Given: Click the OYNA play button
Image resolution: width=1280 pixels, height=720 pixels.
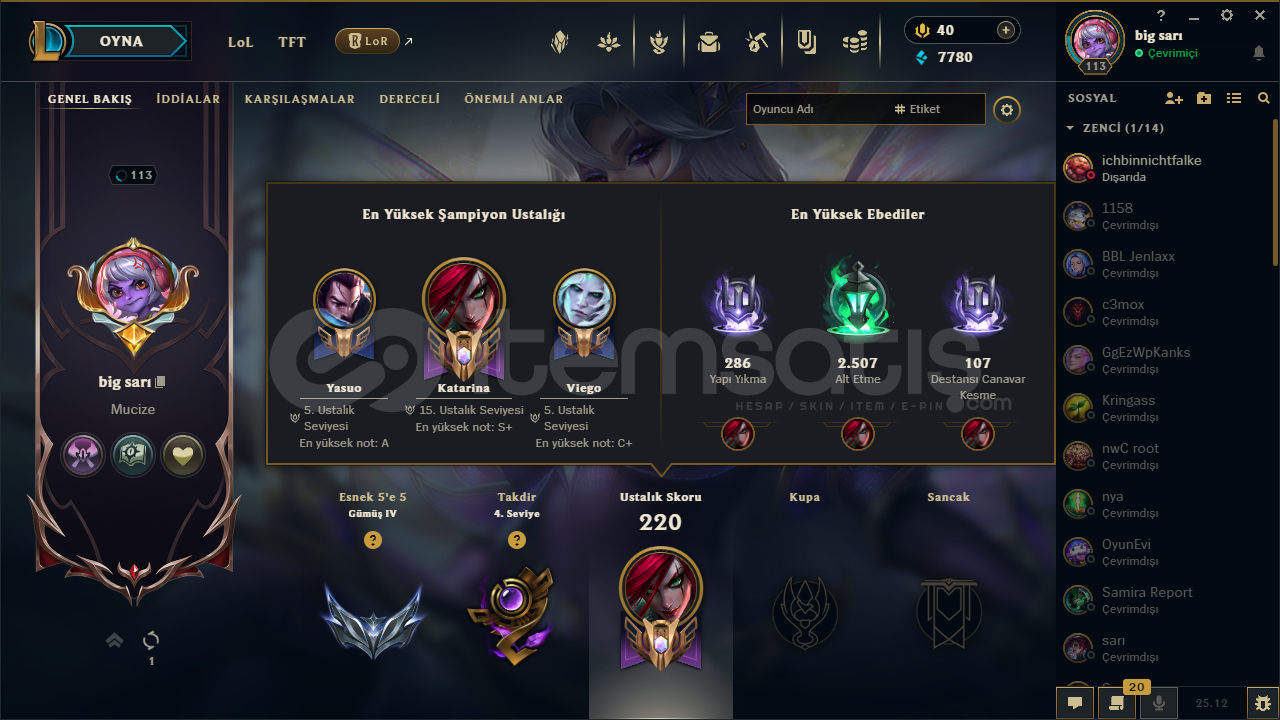Looking at the screenshot, I should (121, 41).
